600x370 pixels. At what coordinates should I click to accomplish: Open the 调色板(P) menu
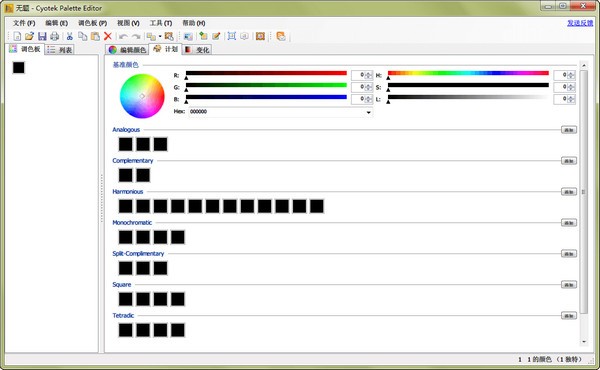coord(92,23)
